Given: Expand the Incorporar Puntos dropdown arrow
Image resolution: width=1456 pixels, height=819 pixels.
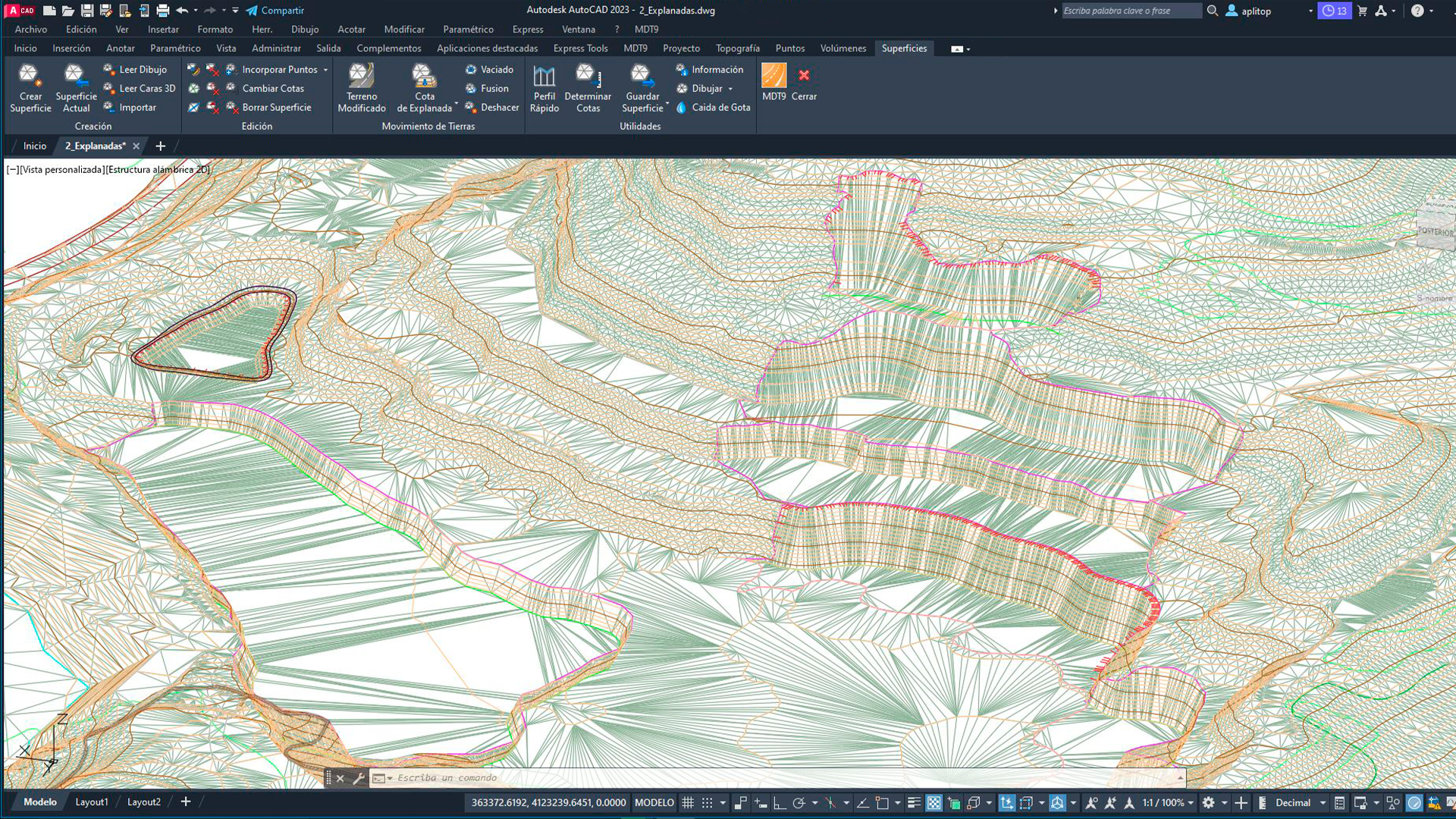Looking at the screenshot, I should [326, 70].
